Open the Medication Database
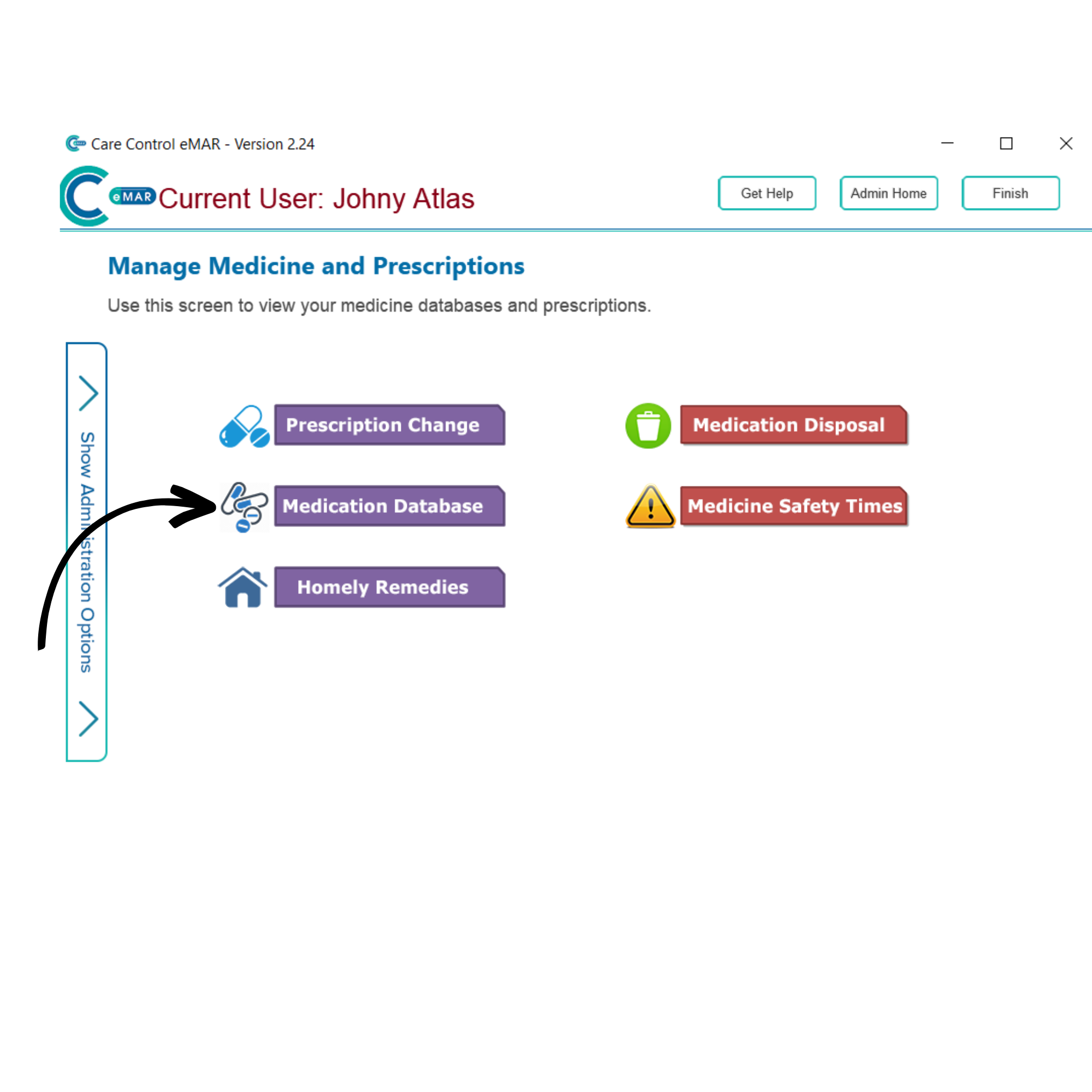Viewport: 1092px width, 1092px height. click(x=389, y=506)
